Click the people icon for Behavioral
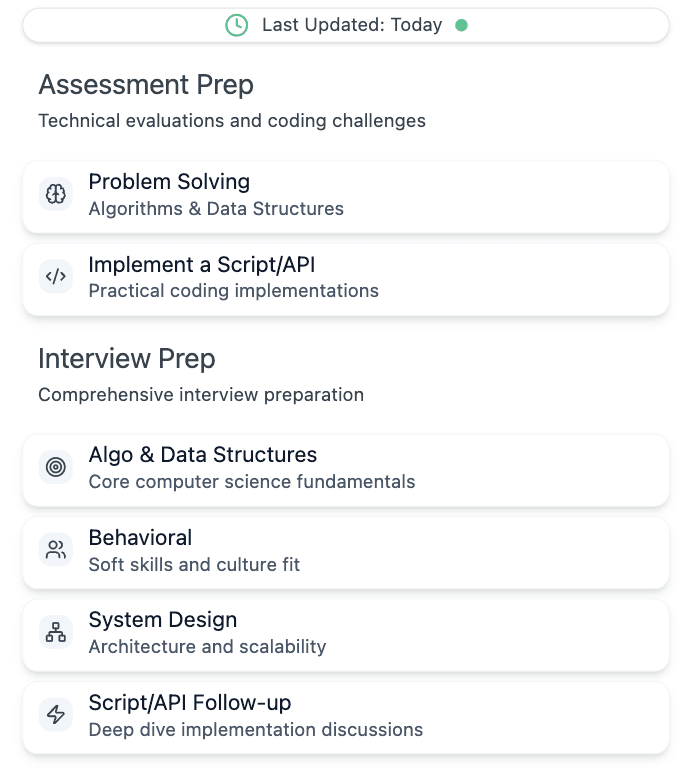Image resolution: width=690 pixels, height=768 pixels. [56, 549]
